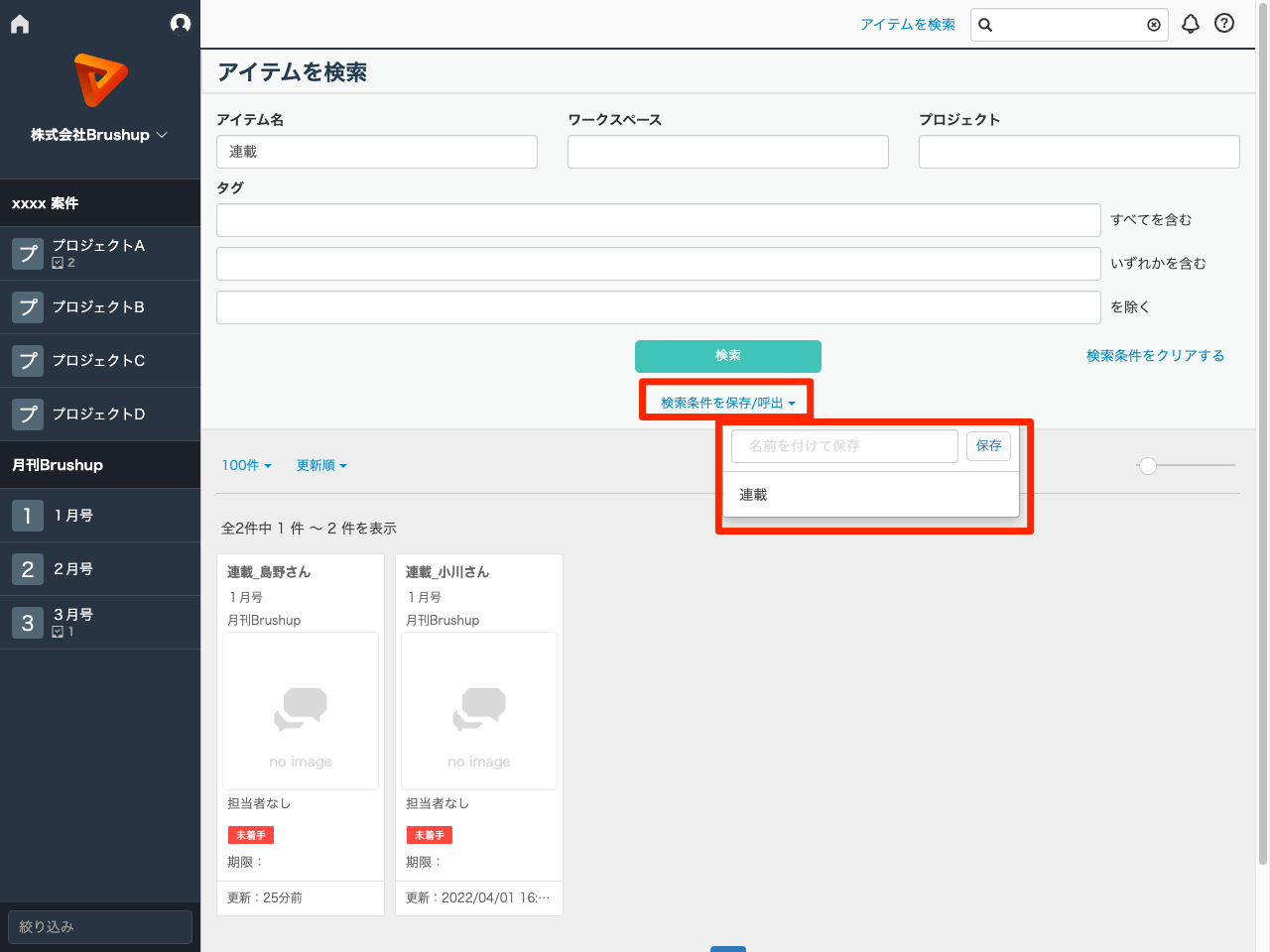
Task: Click no image thumbnail of 連載_島野さん
Action: (301, 711)
